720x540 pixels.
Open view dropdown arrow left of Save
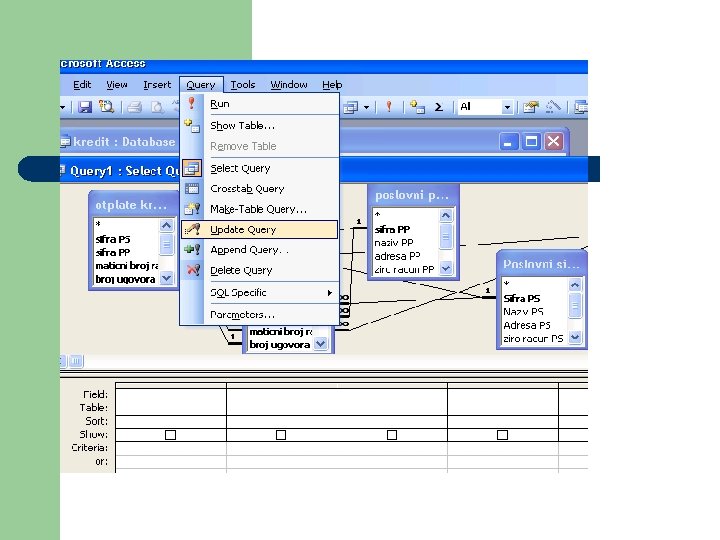(x=63, y=108)
